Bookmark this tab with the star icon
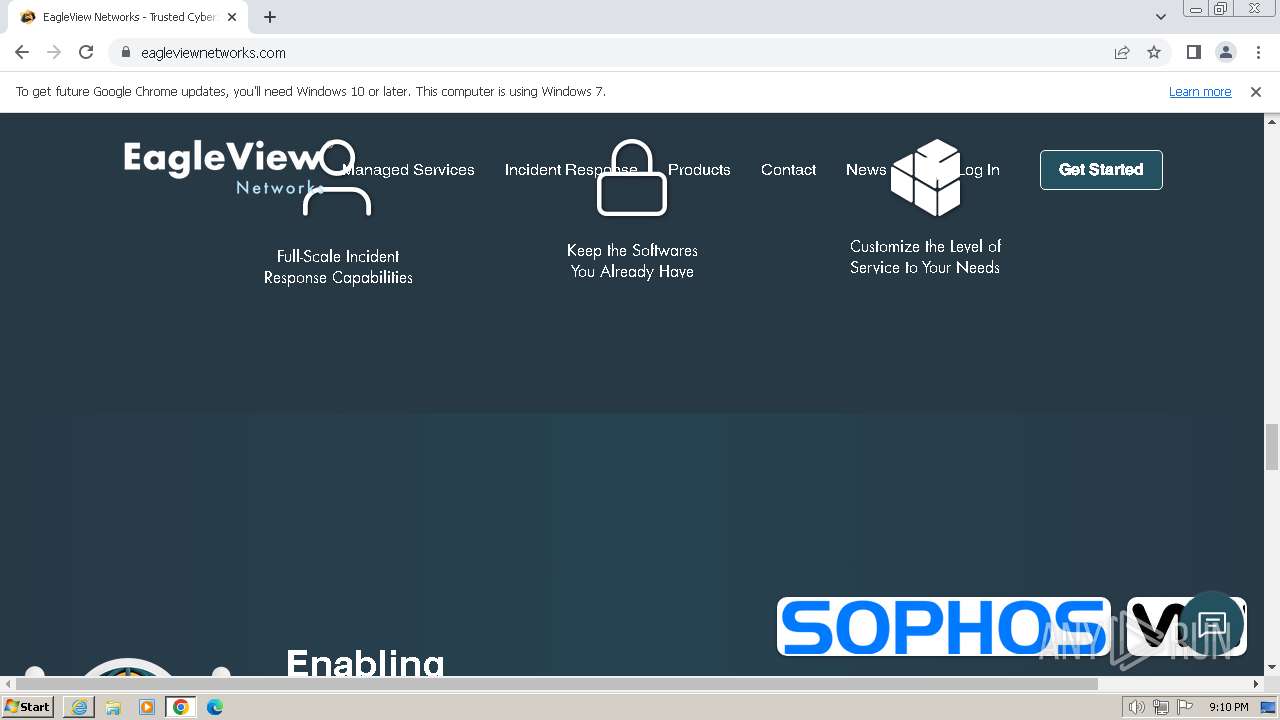 point(1154,53)
